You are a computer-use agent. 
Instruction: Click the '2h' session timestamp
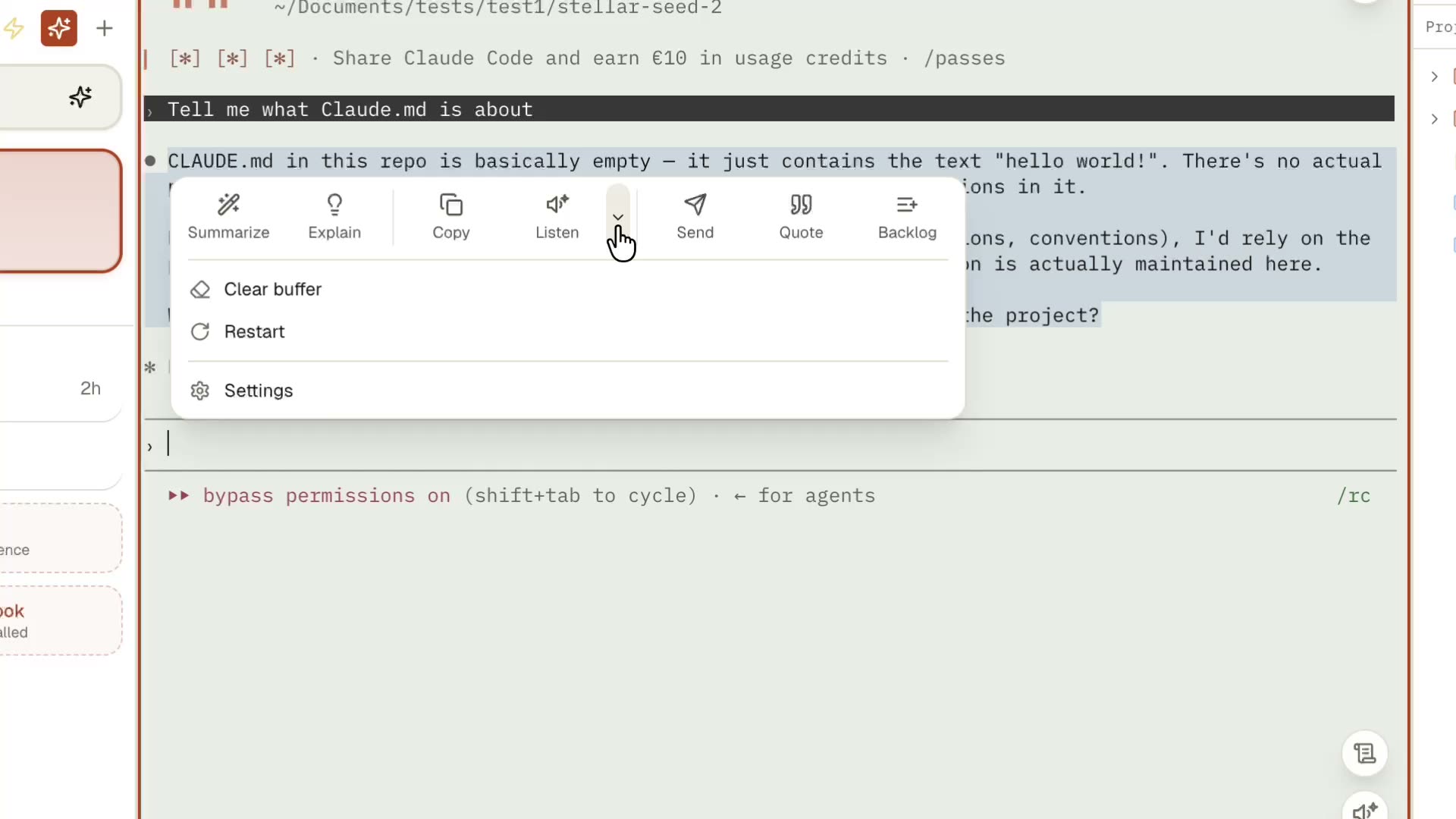(x=90, y=389)
